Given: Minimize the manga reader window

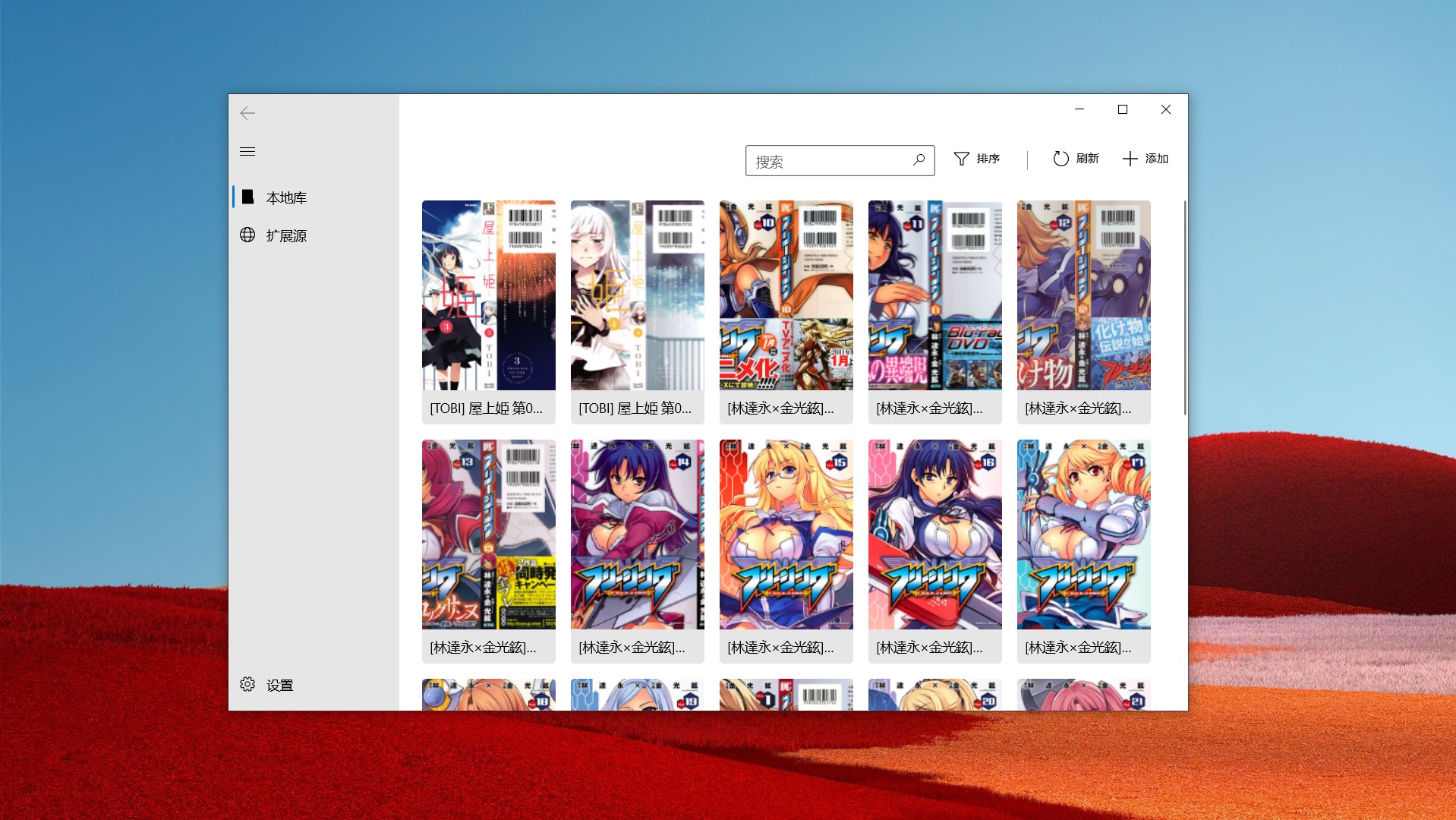Looking at the screenshot, I should 1079,109.
